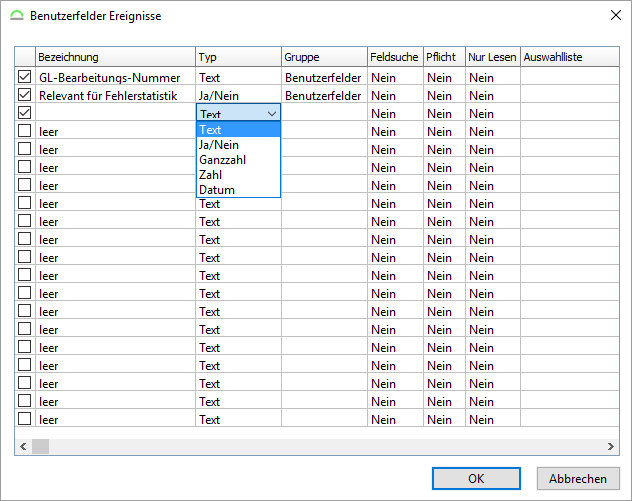Click the Nur Lesen column header
This screenshot has height=501, width=632.
(493, 57)
